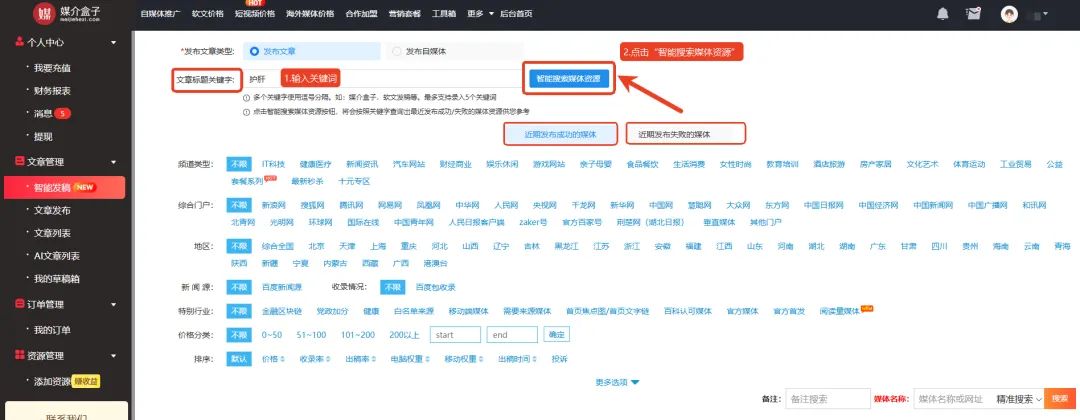The image size is (1080, 420).
Task: Click 近期发布失败的媒体 button
Action: pyautogui.click(x=686, y=133)
